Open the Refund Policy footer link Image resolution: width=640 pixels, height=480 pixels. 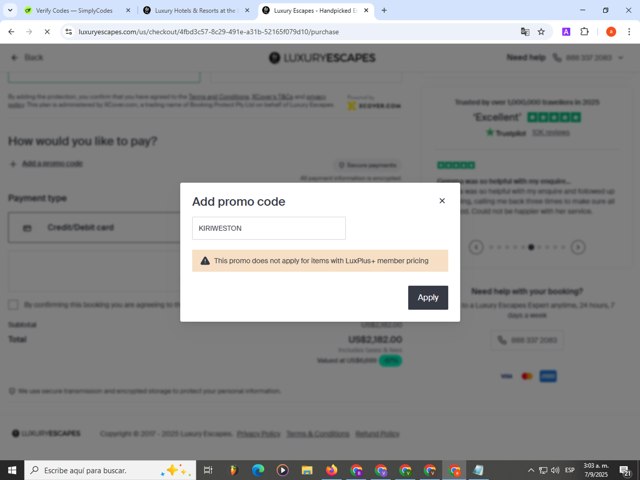(377, 433)
